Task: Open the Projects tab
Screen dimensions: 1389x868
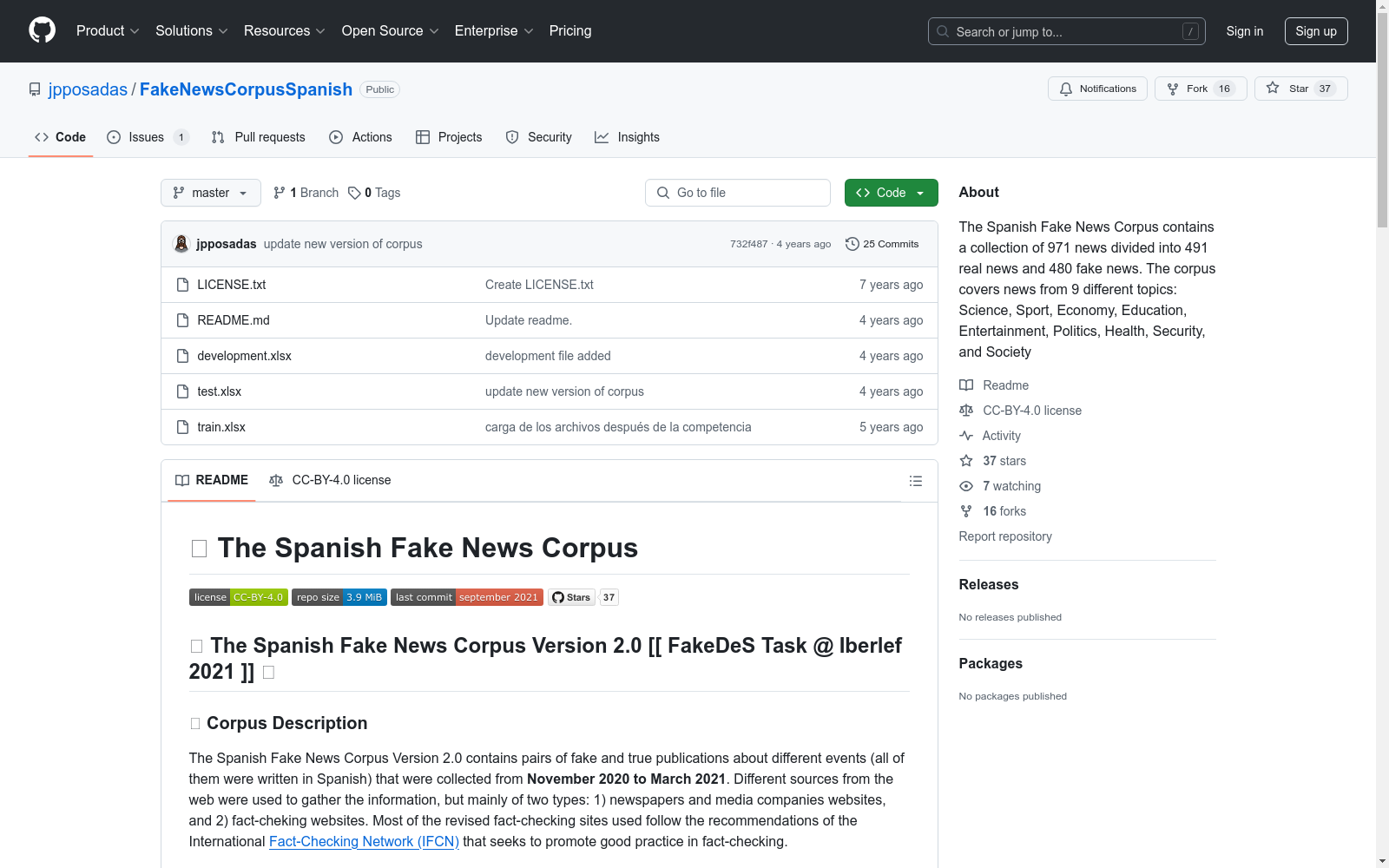Action: point(449,137)
